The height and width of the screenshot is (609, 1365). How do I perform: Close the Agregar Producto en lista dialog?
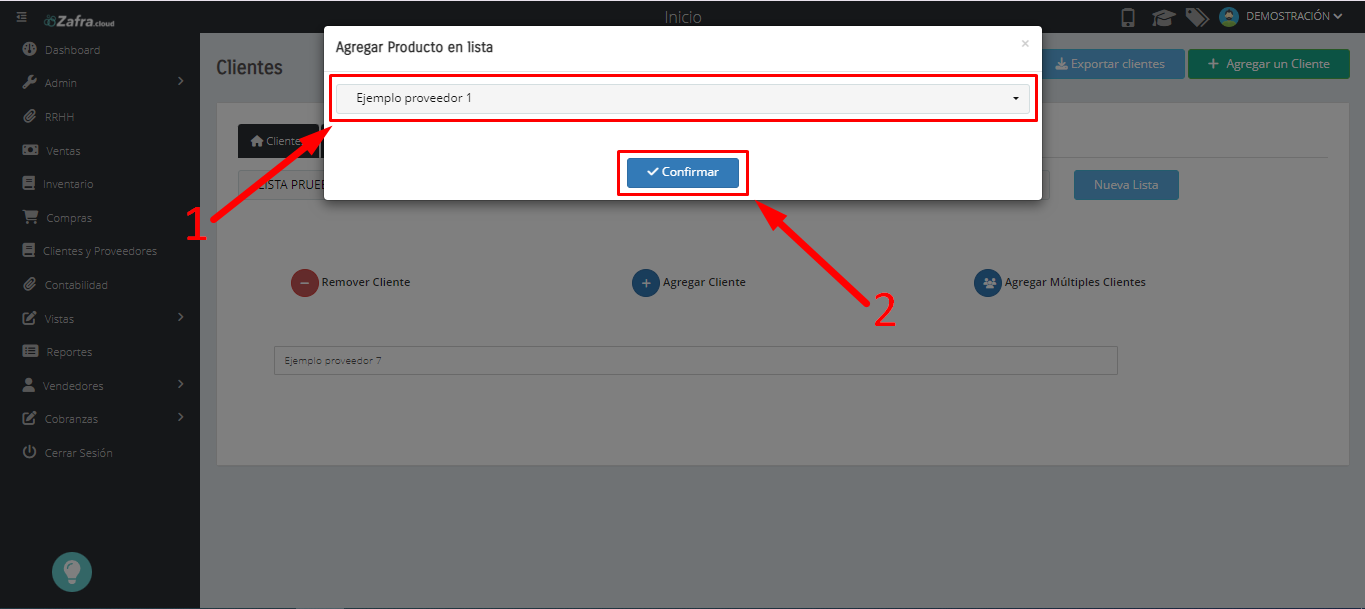[x=1025, y=44]
